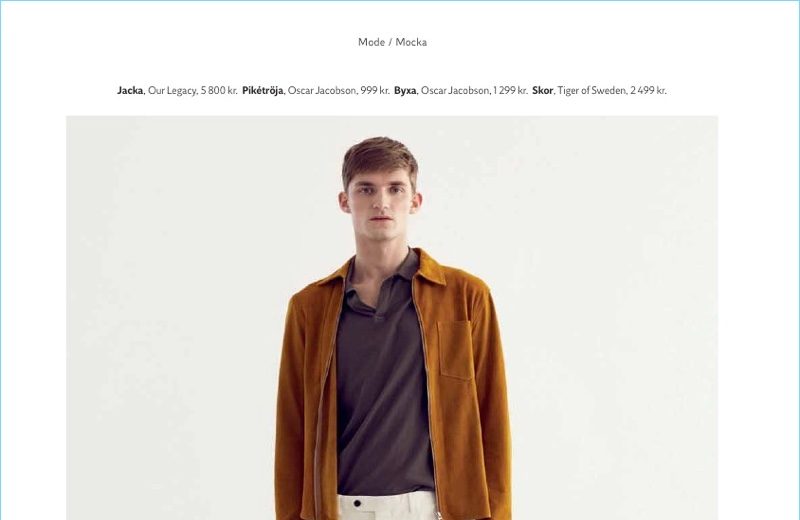Click the black button on the white trousers
This screenshot has height=520, width=800.
tap(357, 504)
